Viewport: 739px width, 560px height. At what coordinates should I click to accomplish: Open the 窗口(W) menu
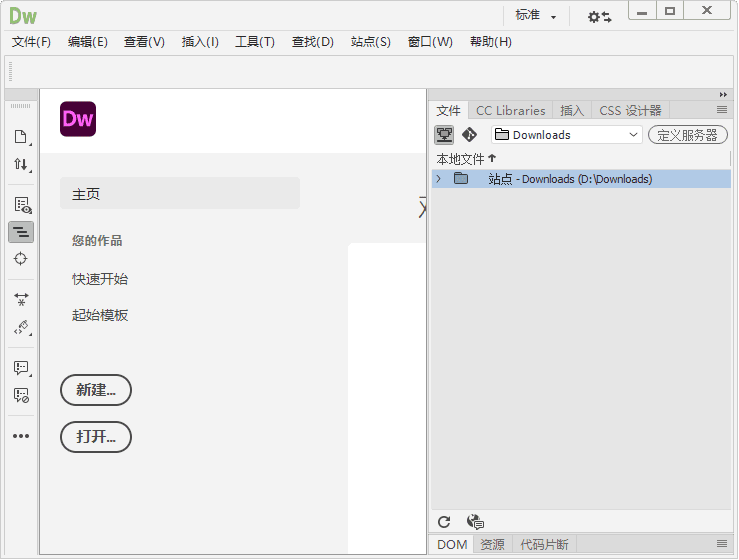430,42
